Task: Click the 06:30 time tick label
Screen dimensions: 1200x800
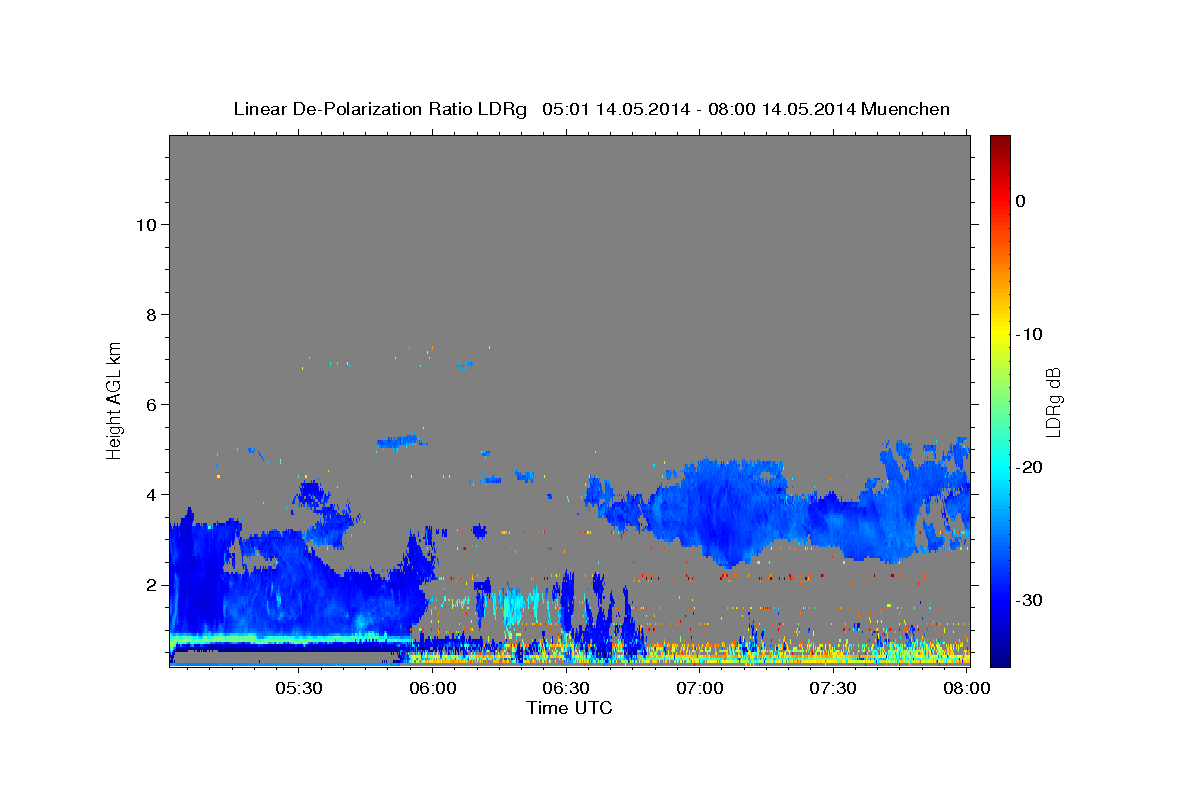Action: [x=566, y=688]
